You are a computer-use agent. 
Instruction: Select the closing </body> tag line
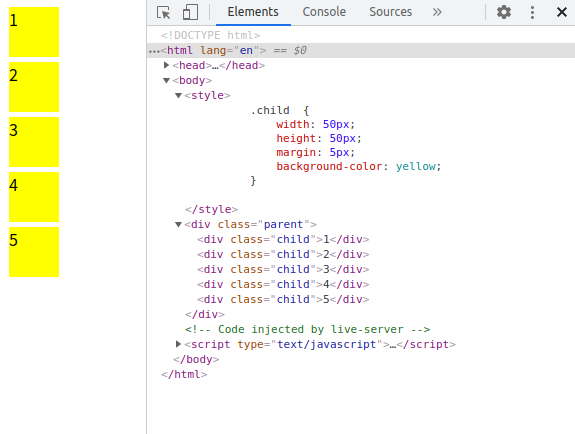point(196,359)
